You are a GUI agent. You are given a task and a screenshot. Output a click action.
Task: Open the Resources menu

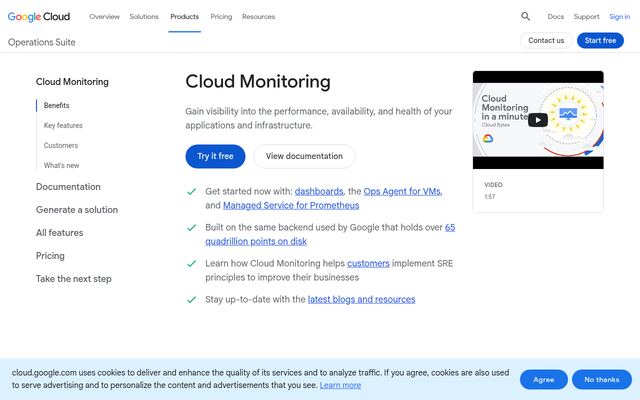pos(258,17)
